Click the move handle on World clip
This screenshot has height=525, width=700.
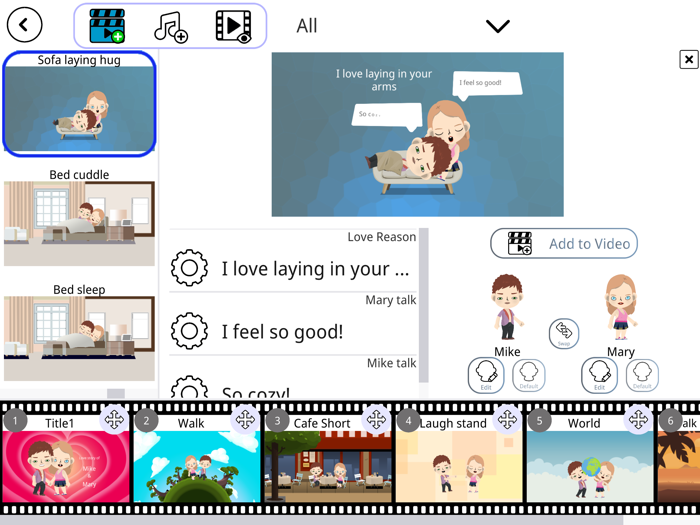(x=638, y=420)
